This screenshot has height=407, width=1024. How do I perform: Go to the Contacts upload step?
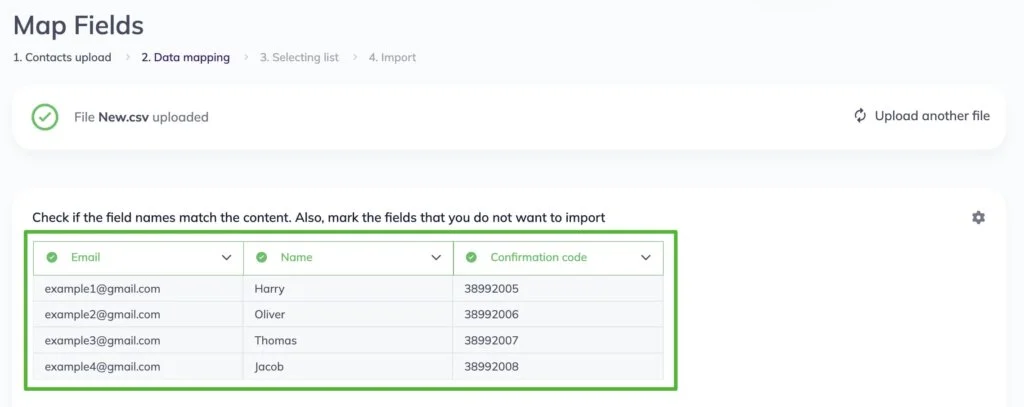click(62, 57)
